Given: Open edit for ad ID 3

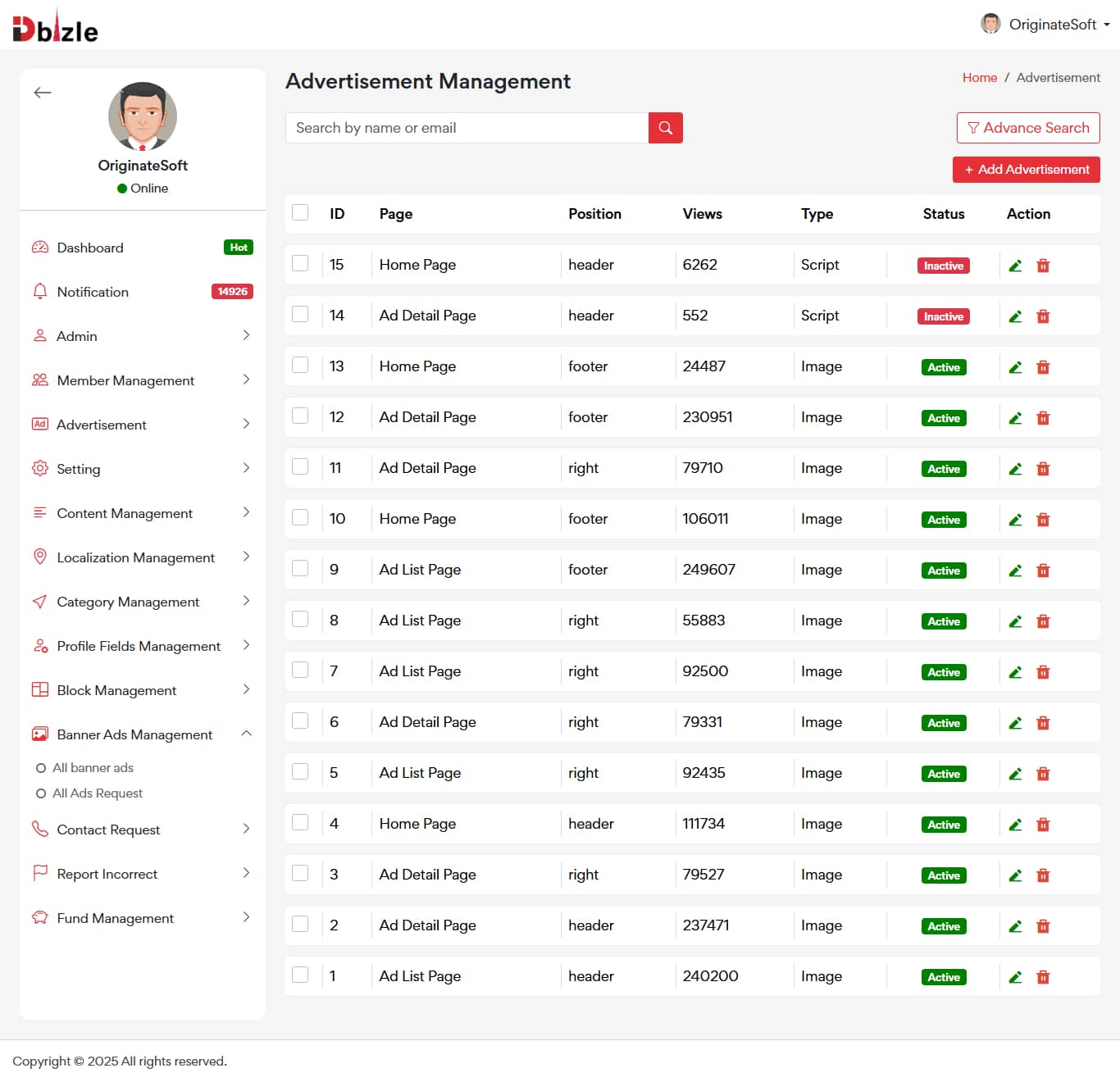Looking at the screenshot, I should pyautogui.click(x=1015, y=875).
